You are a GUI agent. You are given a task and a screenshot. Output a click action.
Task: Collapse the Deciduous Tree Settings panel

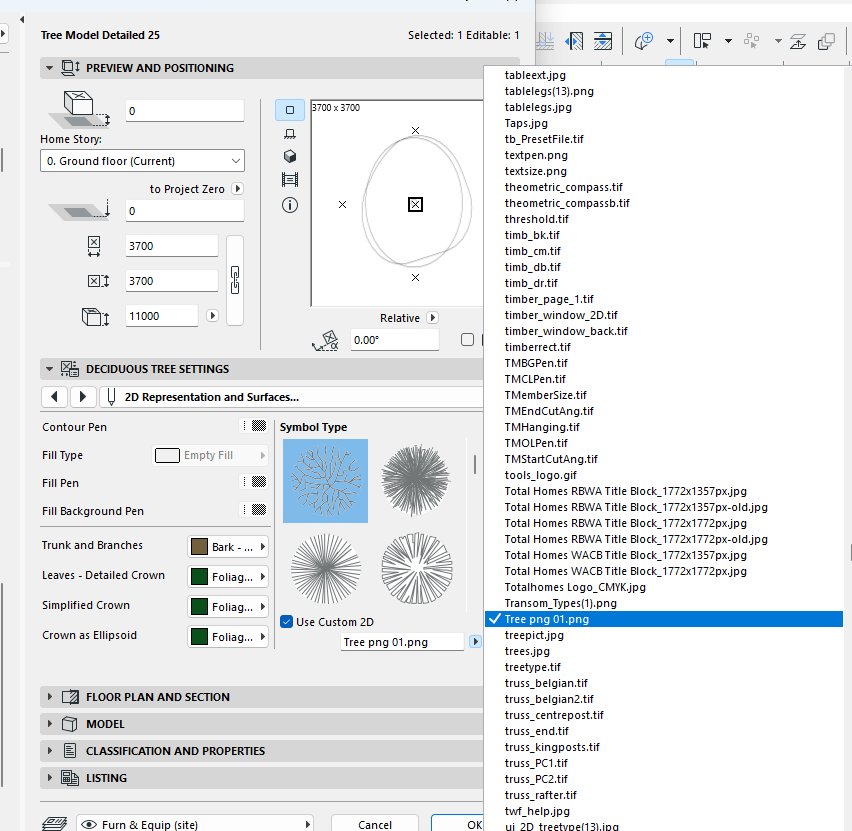[48, 369]
